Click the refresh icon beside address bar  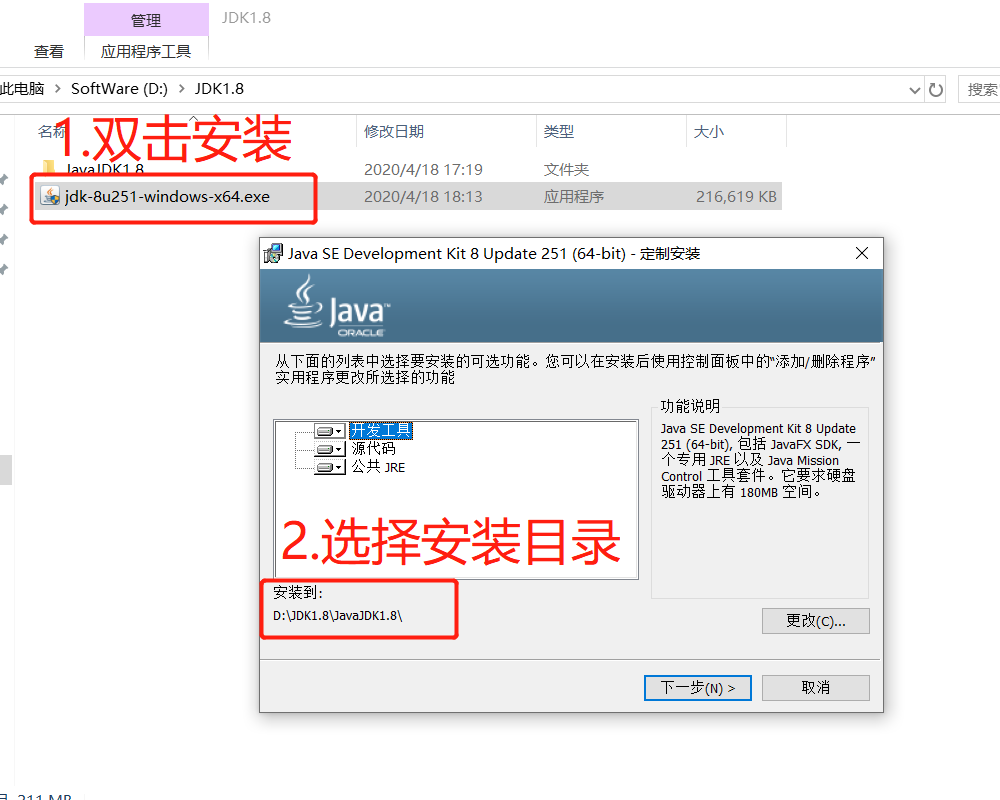pos(936,89)
